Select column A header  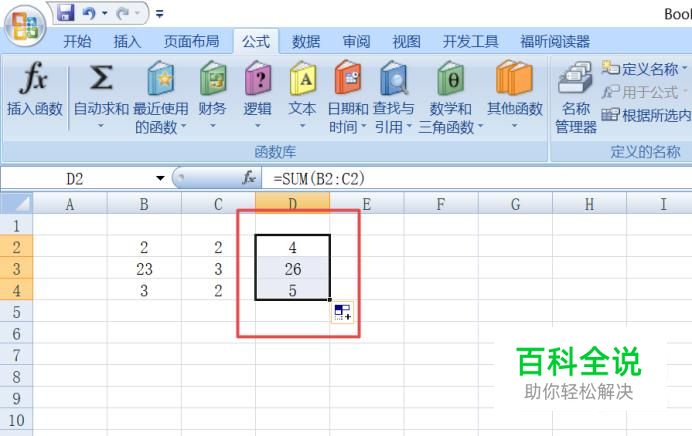(x=70, y=204)
